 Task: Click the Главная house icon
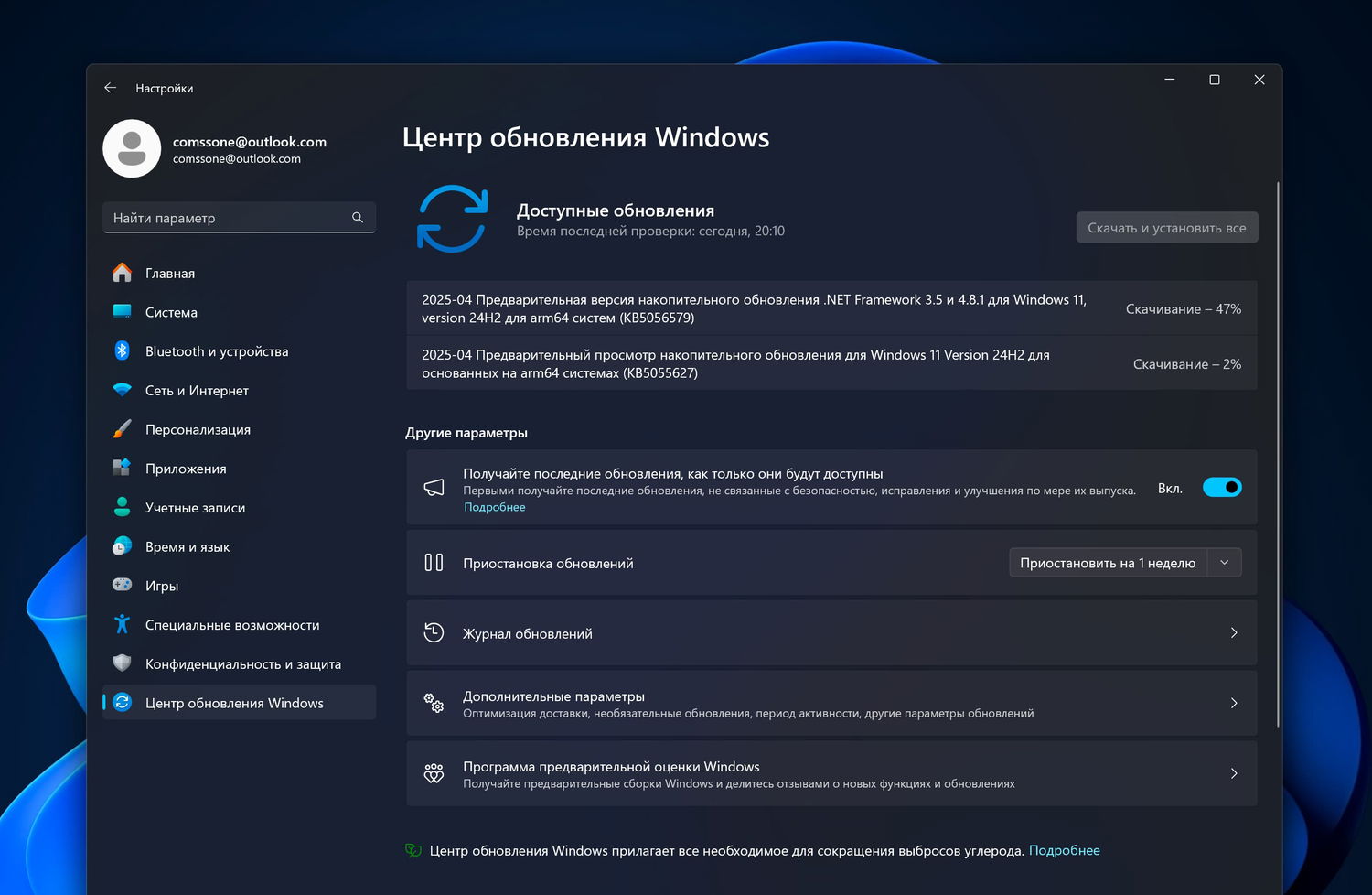[x=122, y=273]
